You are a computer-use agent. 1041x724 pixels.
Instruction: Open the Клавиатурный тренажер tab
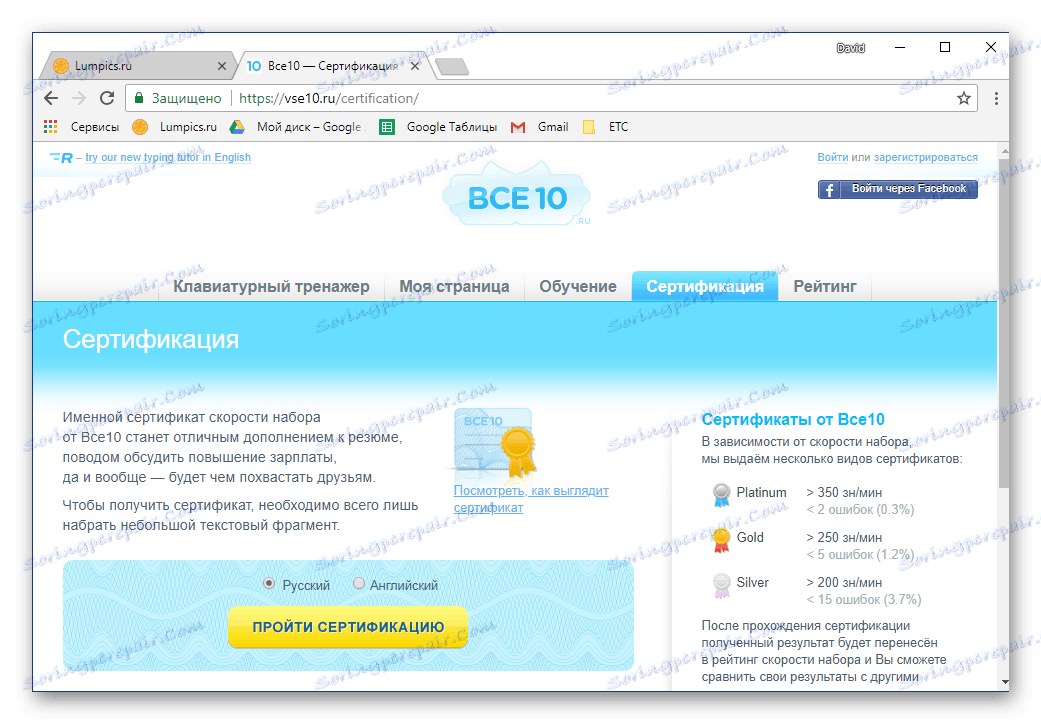[271, 287]
